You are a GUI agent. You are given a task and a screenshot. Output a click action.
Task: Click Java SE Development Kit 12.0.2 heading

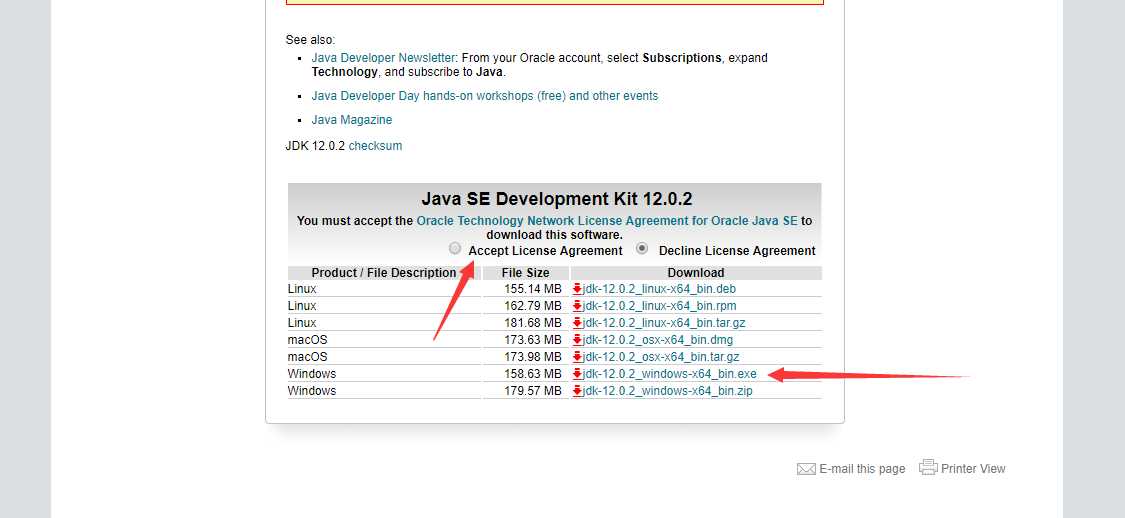(x=557, y=199)
